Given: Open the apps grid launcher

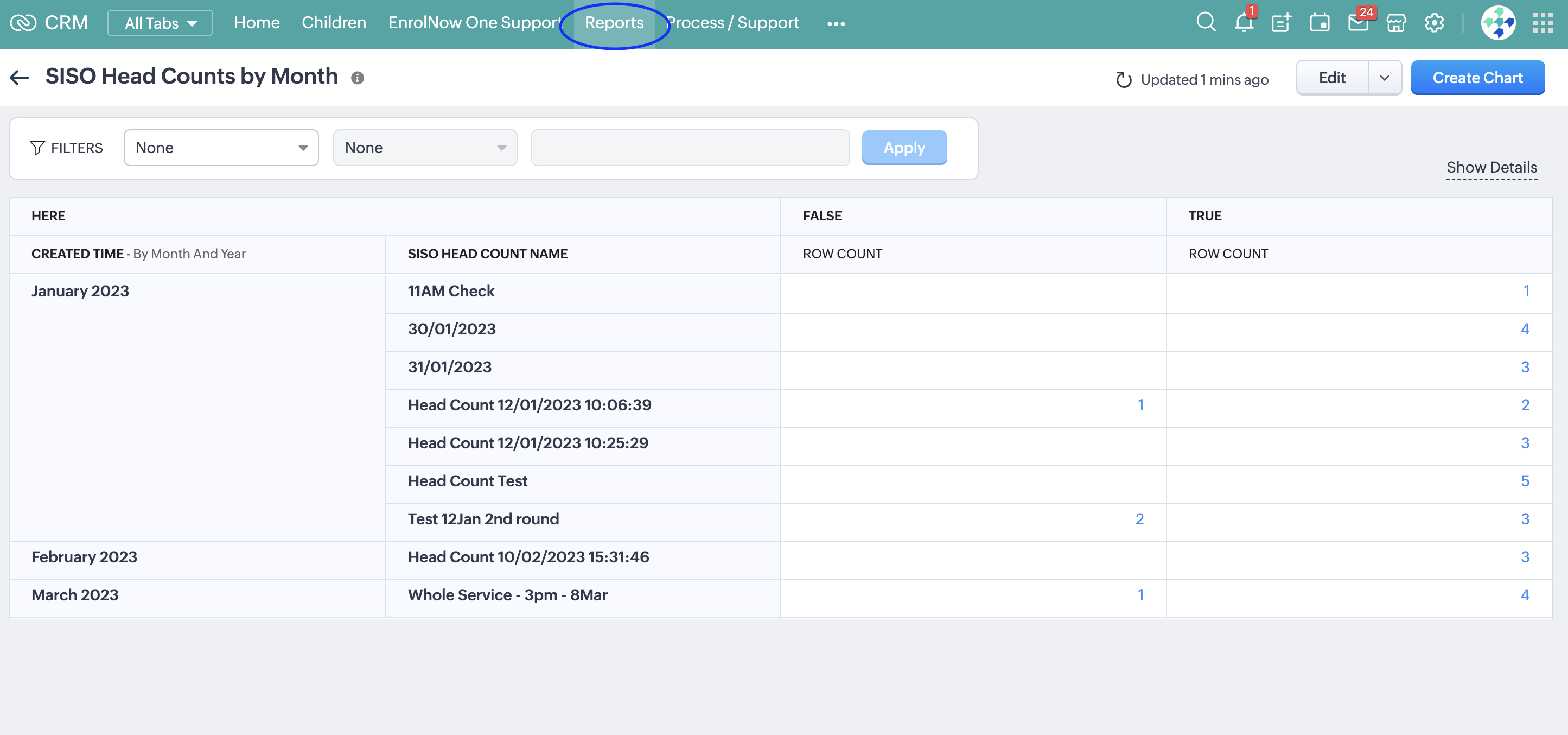Looking at the screenshot, I should (1542, 23).
